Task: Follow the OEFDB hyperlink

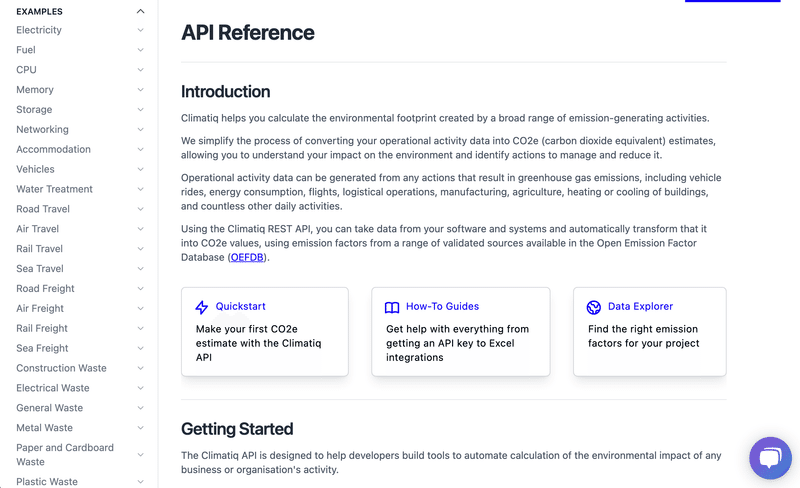Action: click(x=247, y=257)
